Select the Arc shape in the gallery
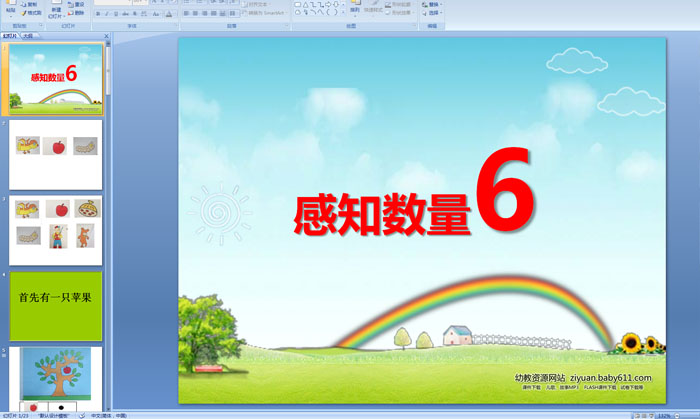Image resolution: width=700 pixels, height=419 pixels. tap(313, 12)
